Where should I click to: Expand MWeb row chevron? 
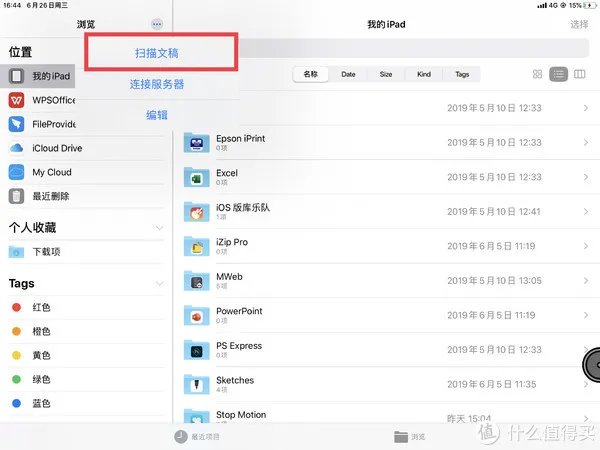[585, 281]
